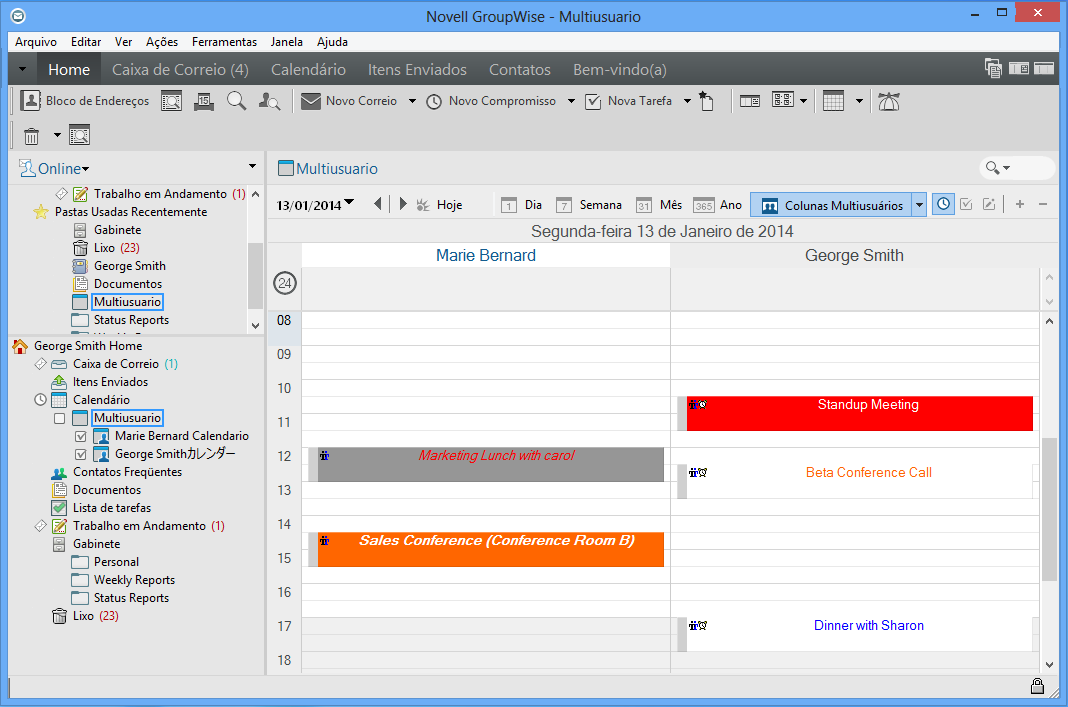
Task: Open the Ações menu
Action: [x=162, y=42]
